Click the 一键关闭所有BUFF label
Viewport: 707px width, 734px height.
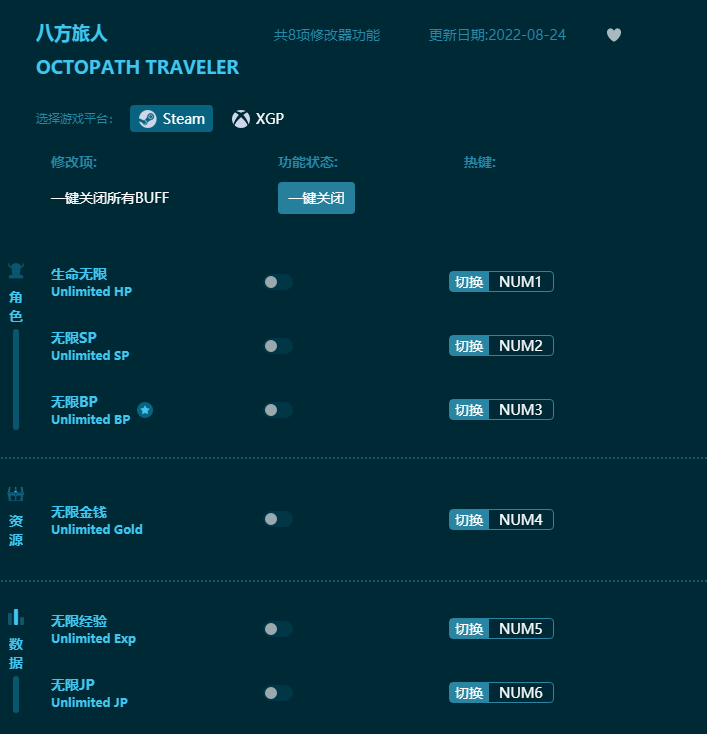point(110,198)
